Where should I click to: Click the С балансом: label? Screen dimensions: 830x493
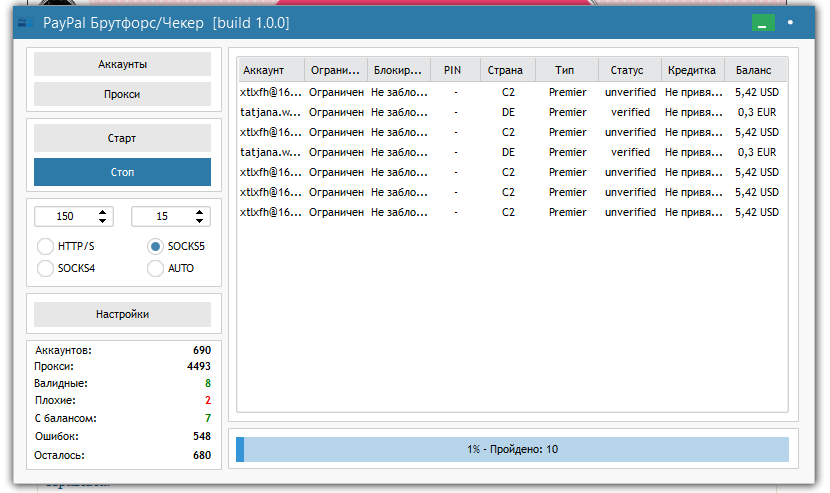66,418
